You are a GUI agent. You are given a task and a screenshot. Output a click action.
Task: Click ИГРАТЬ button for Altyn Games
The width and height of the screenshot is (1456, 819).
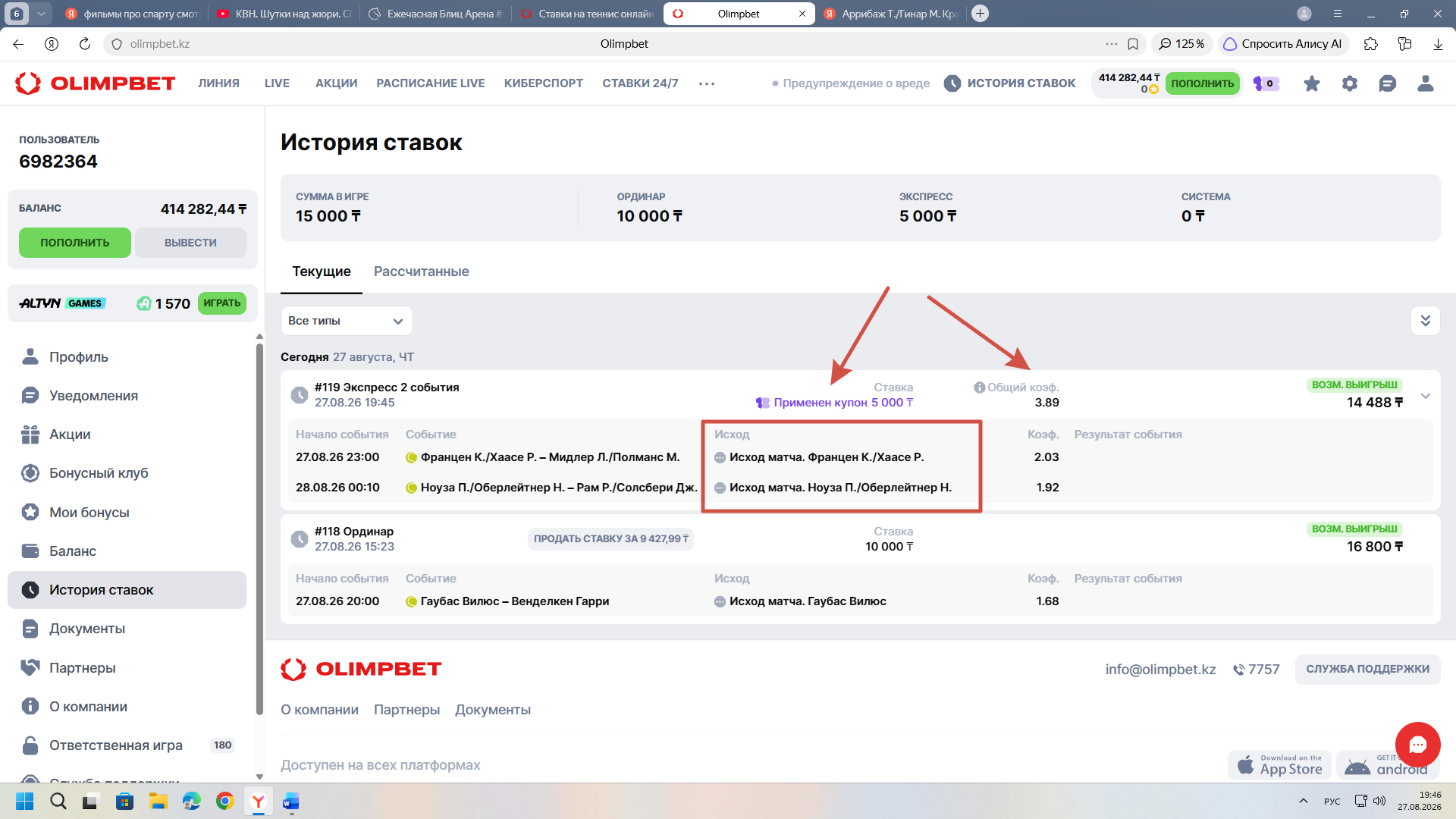222,303
